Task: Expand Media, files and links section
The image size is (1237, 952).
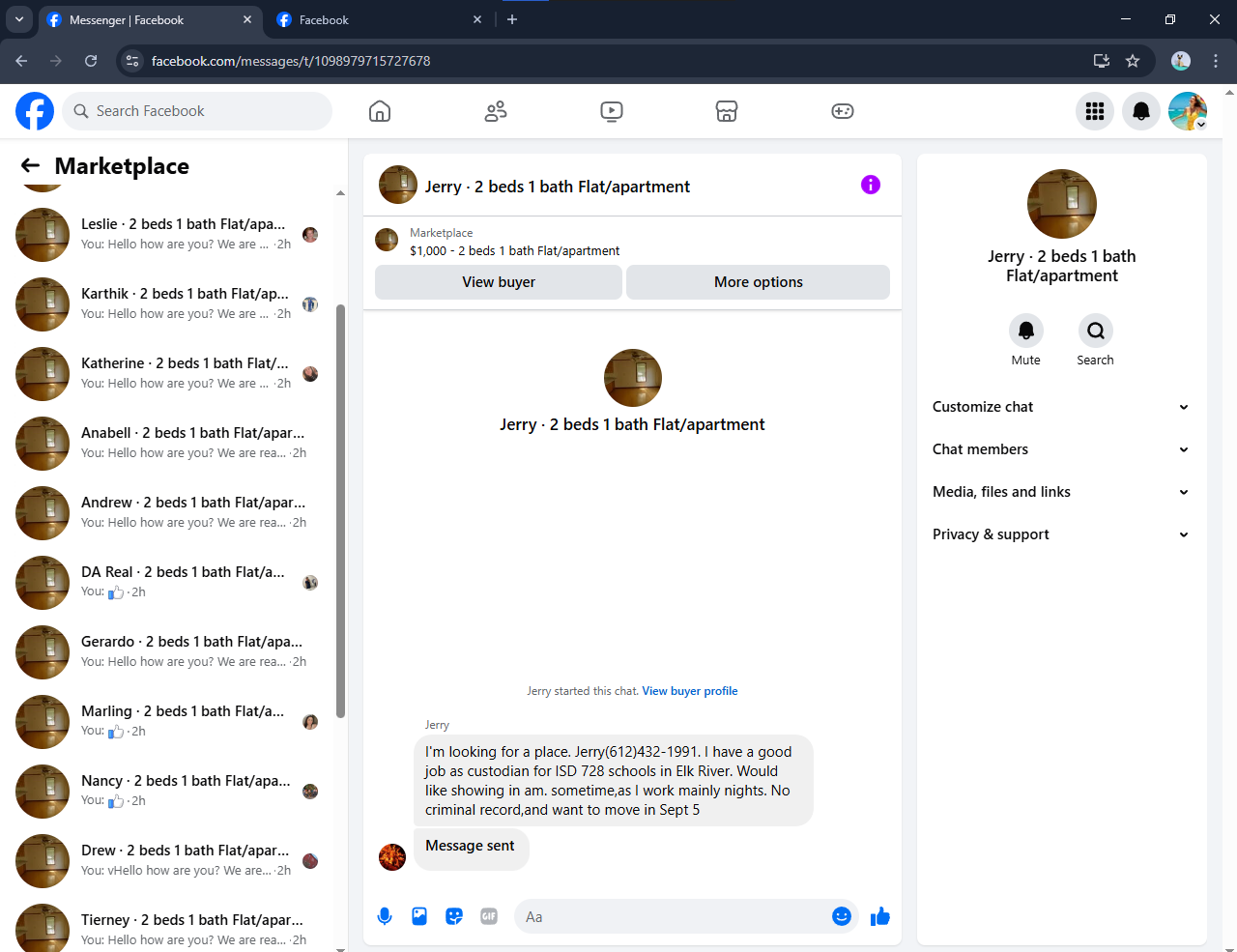Action: [x=1061, y=492]
